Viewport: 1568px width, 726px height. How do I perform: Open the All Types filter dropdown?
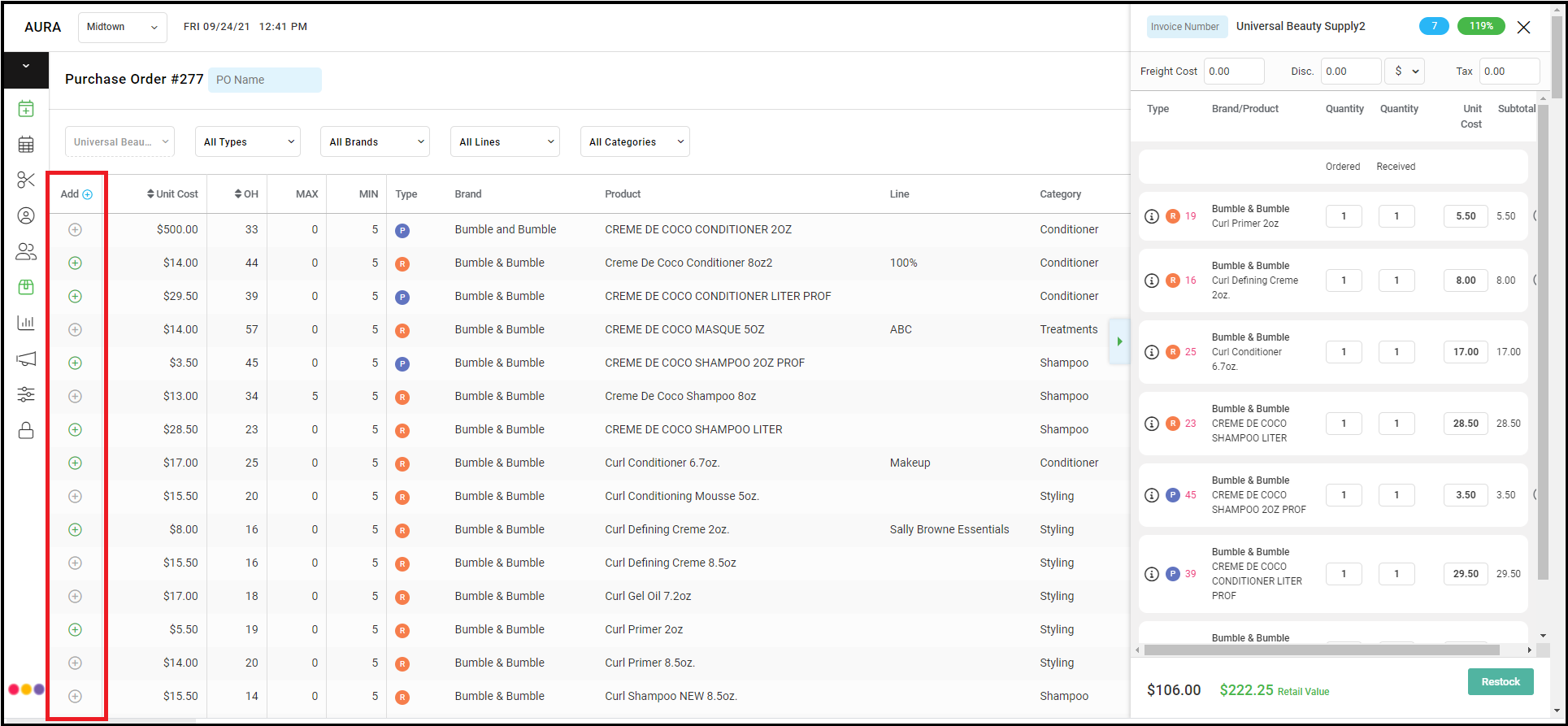tap(248, 142)
